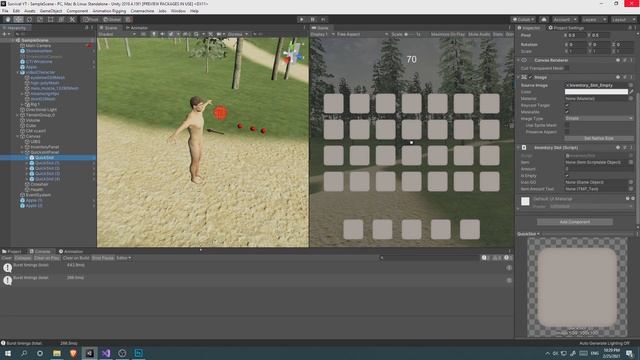Open the Layout dropdown
640x360 pixels.
click(x=623, y=20)
